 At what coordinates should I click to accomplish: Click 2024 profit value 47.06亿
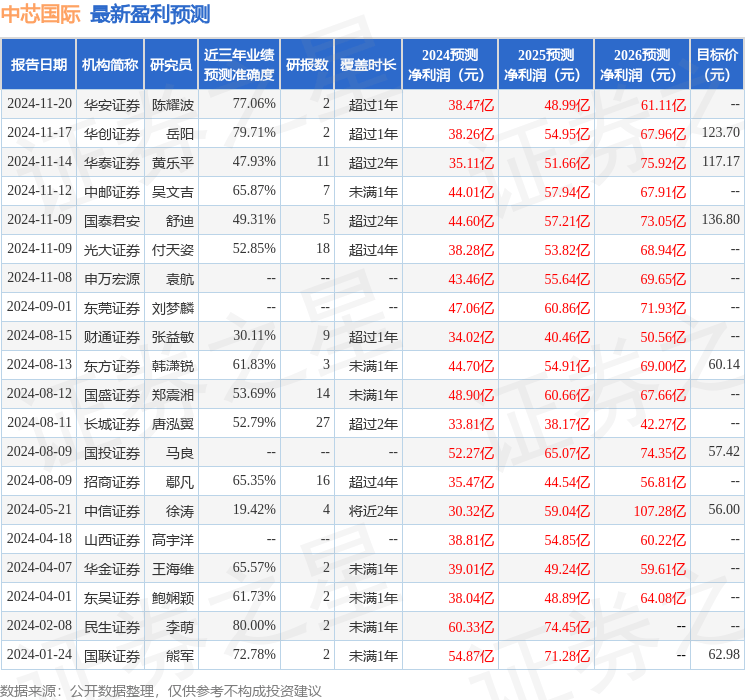pos(471,308)
